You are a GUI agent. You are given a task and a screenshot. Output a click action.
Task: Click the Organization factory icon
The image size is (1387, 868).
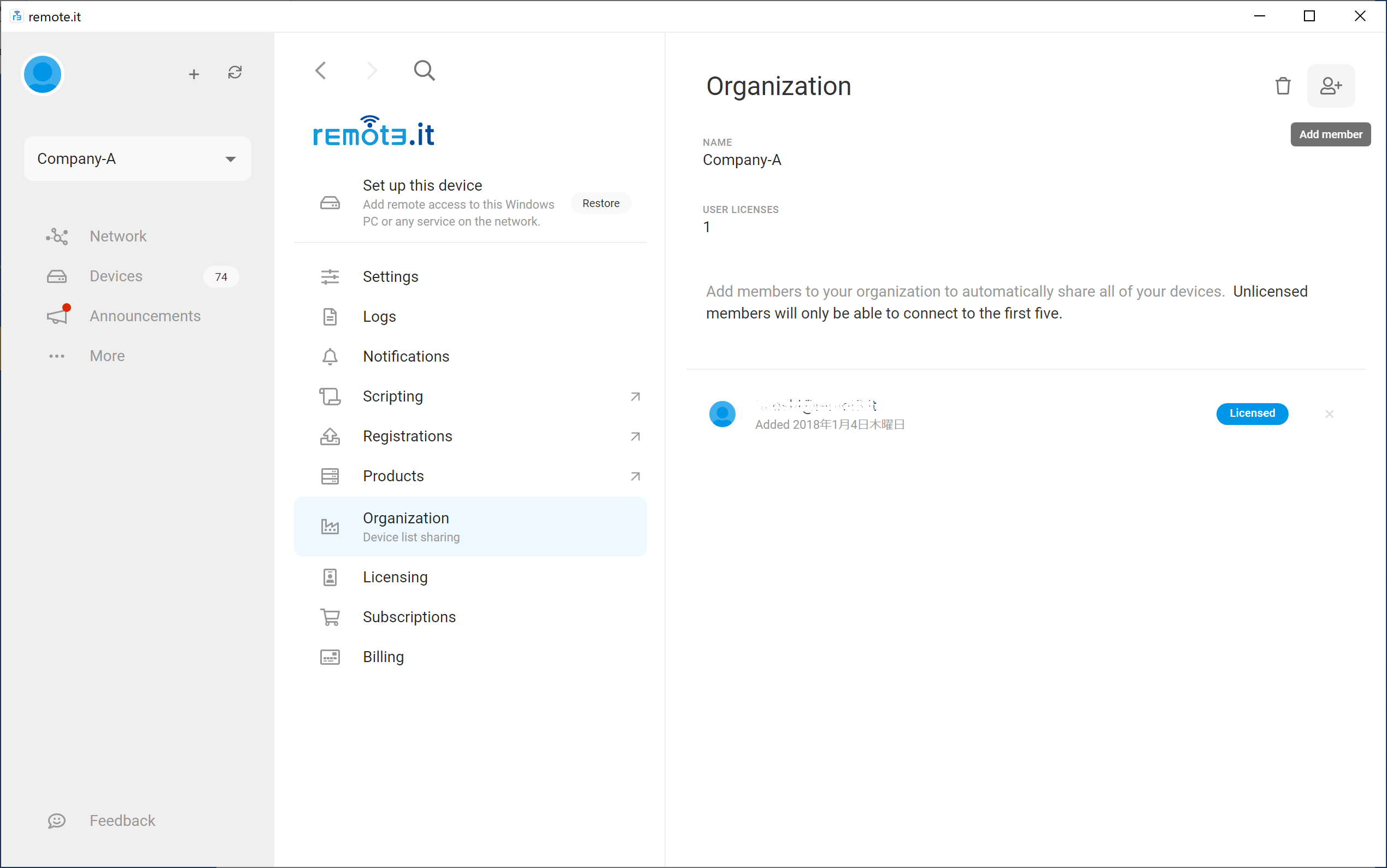click(x=330, y=527)
